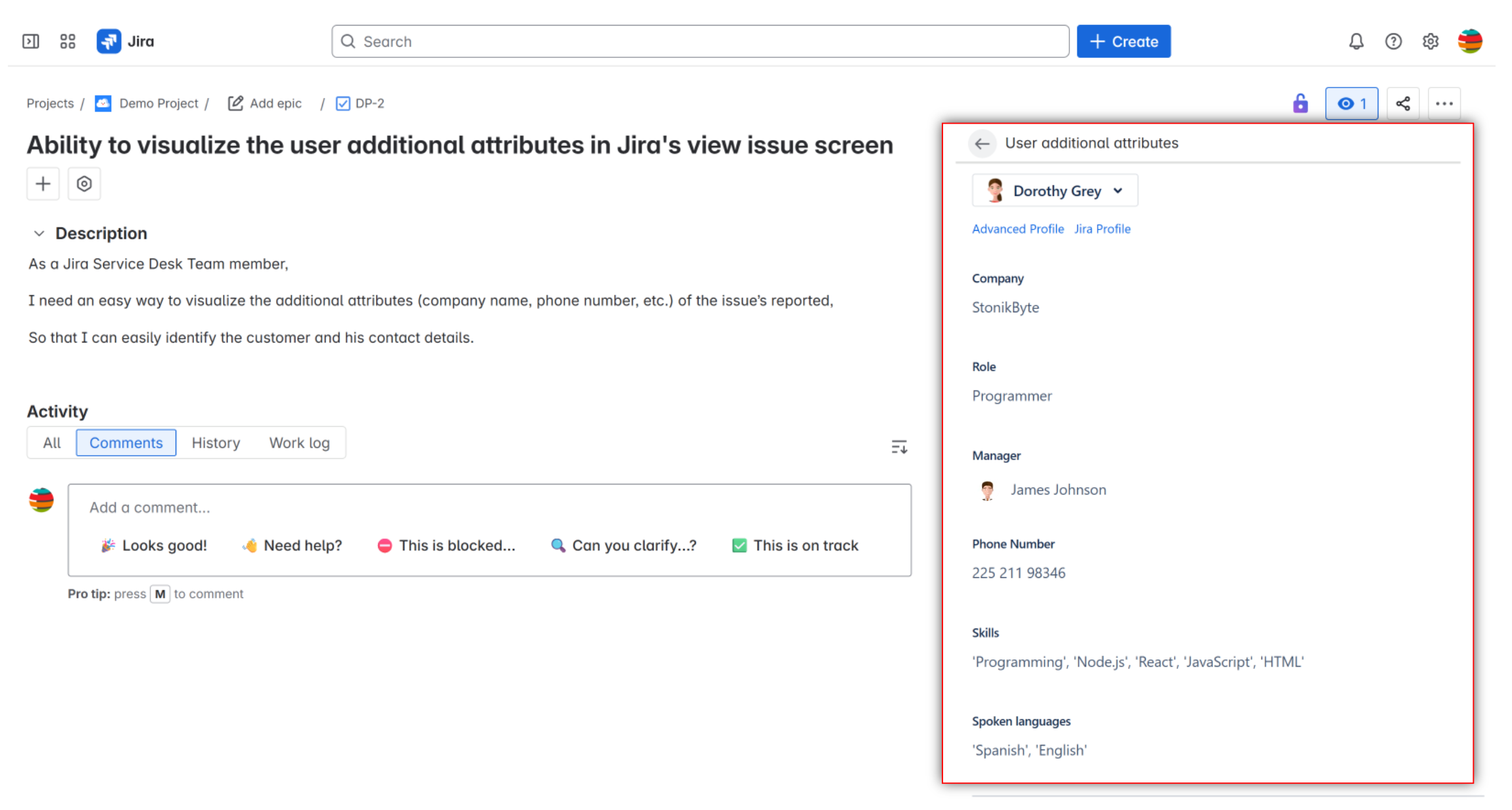This screenshot has height=810, width=1512.
Task: Go back with the panel arrow
Action: click(x=982, y=143)
